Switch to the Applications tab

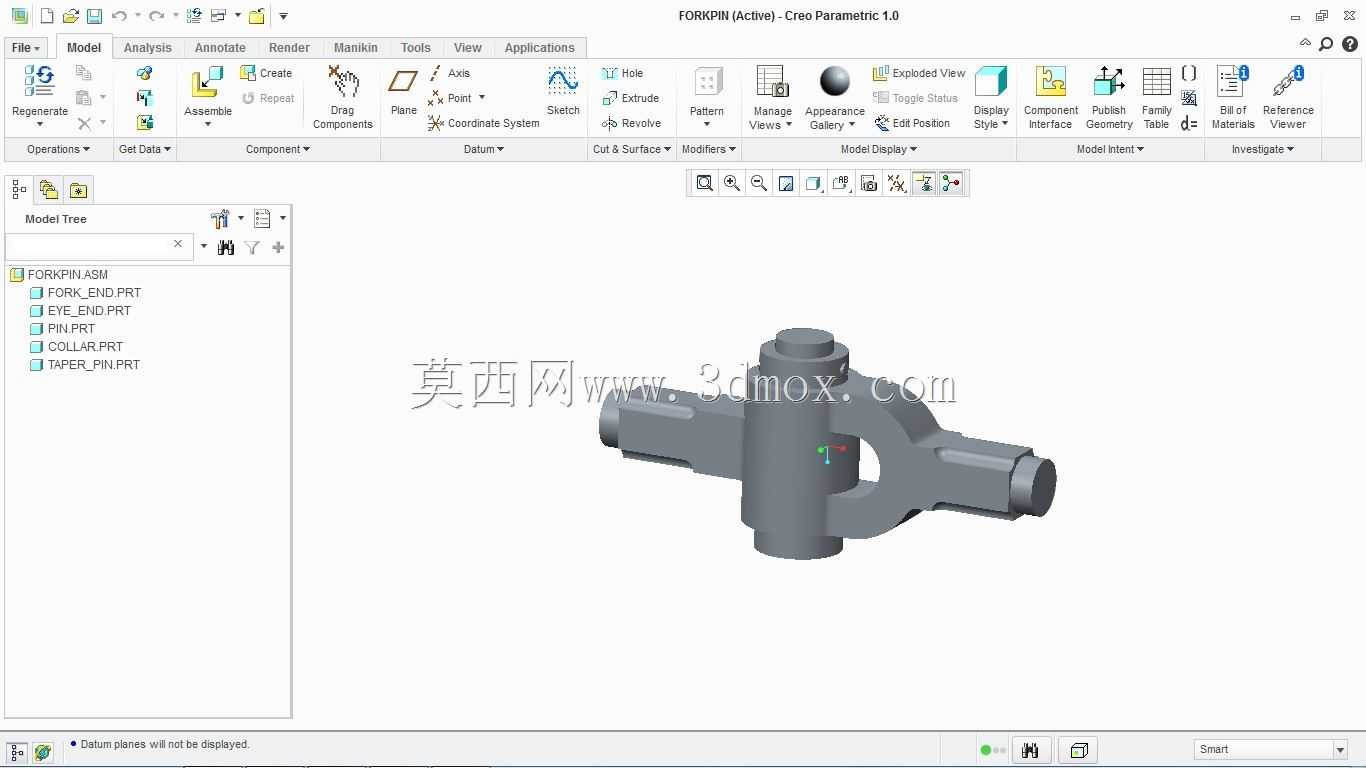539,48
